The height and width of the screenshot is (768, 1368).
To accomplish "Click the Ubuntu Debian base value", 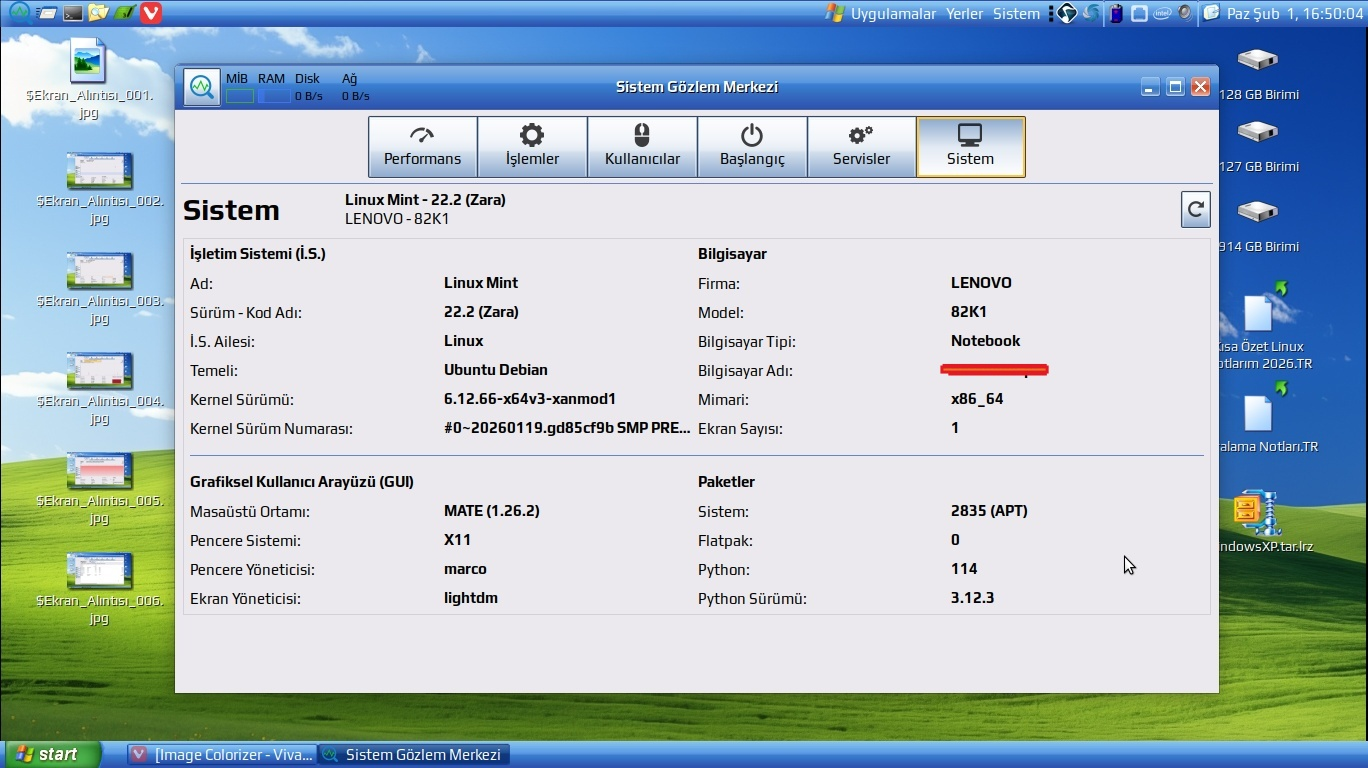I will 496,370.
